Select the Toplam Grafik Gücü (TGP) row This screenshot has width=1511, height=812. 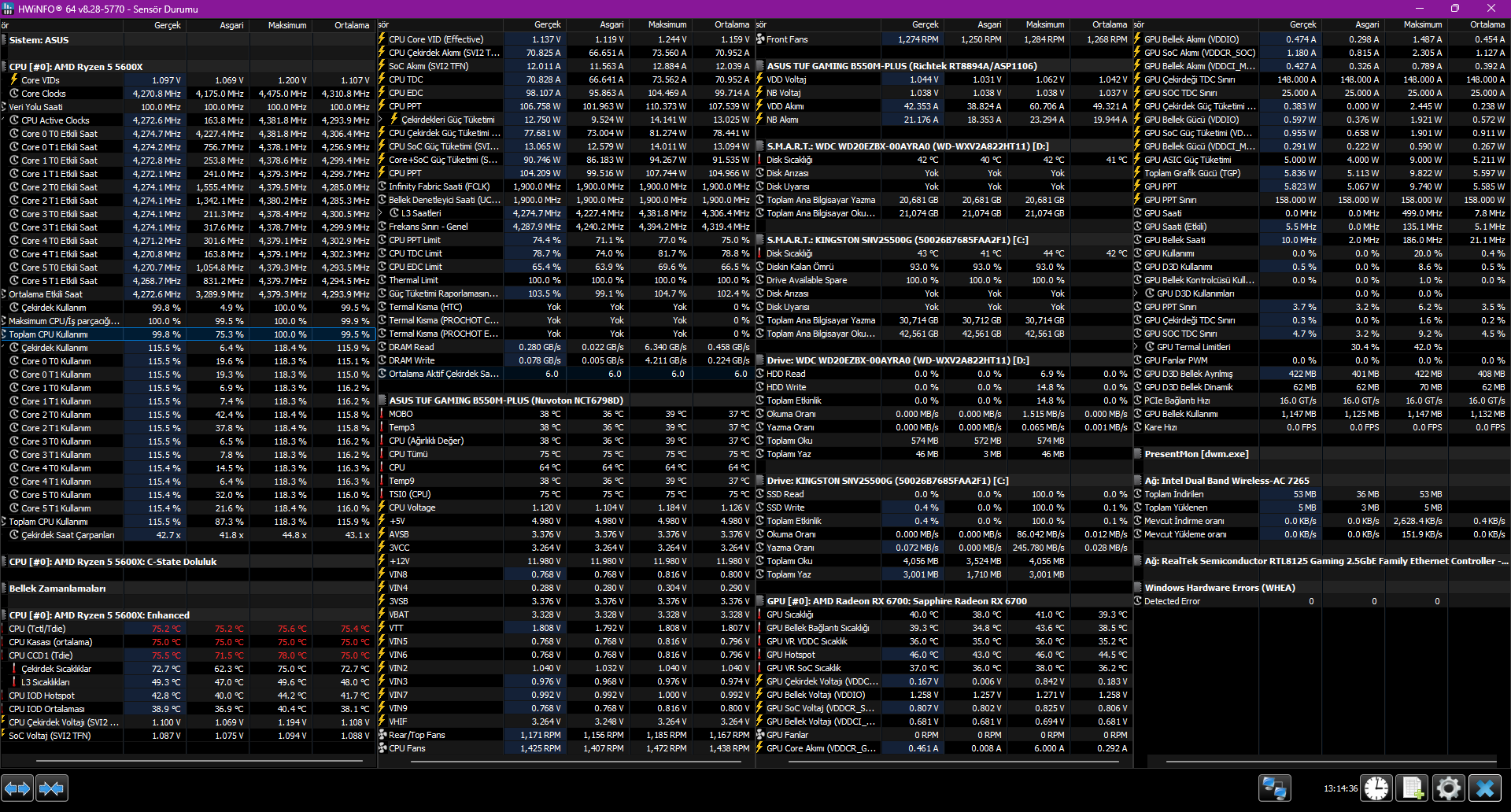tap(1321, 173)
